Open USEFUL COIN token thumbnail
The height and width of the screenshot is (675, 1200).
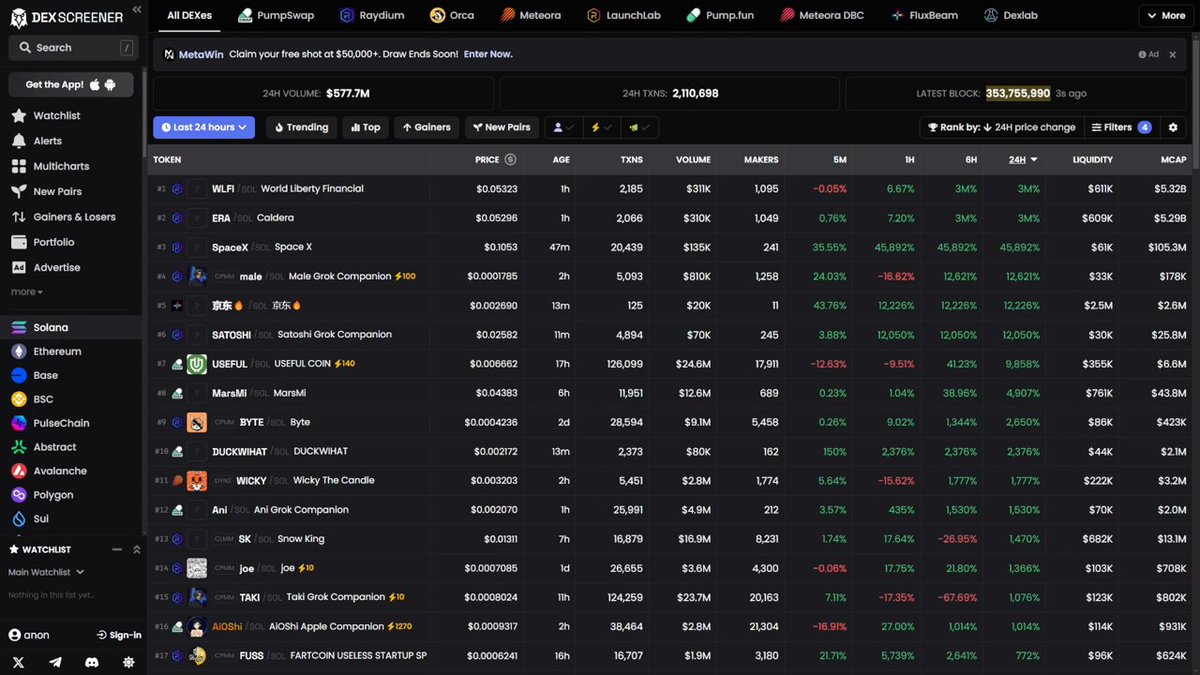point(196,364)
